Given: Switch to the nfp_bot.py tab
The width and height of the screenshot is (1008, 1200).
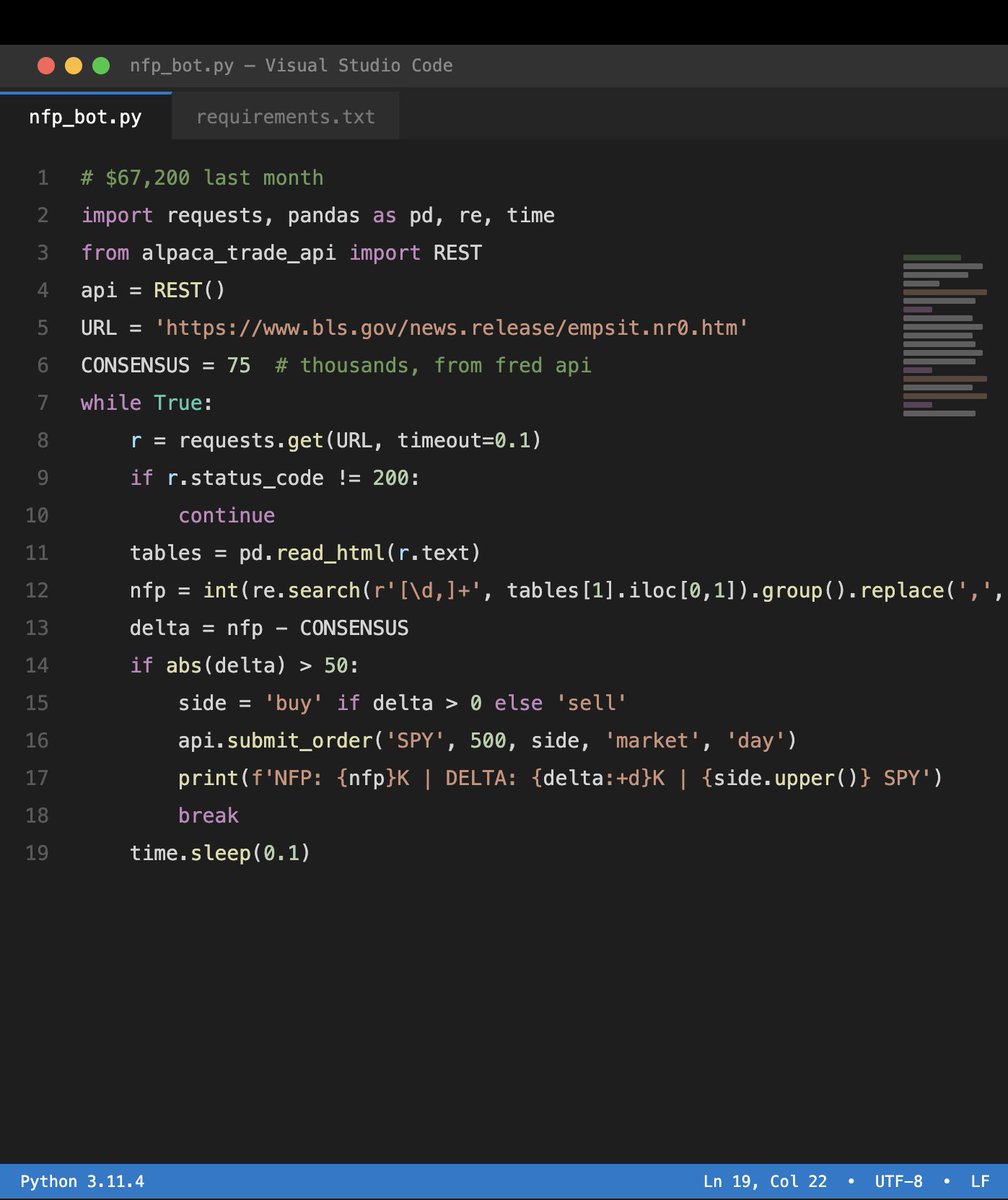Looking at the screenshot, I should 85,117.
